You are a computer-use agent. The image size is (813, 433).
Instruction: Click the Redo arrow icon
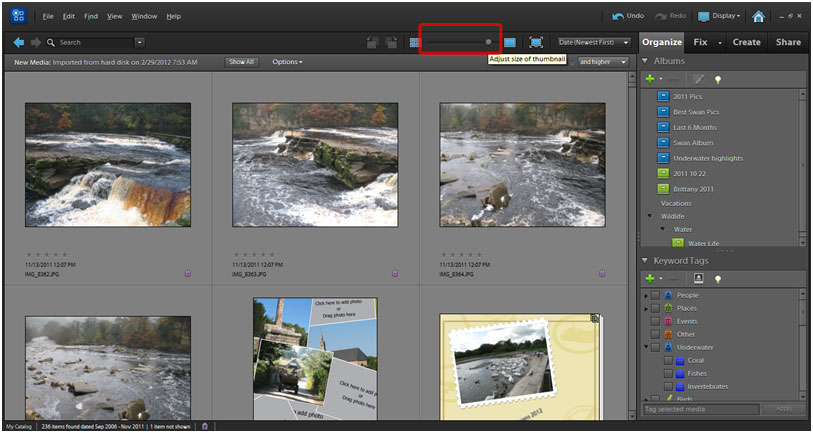[661, 17]
